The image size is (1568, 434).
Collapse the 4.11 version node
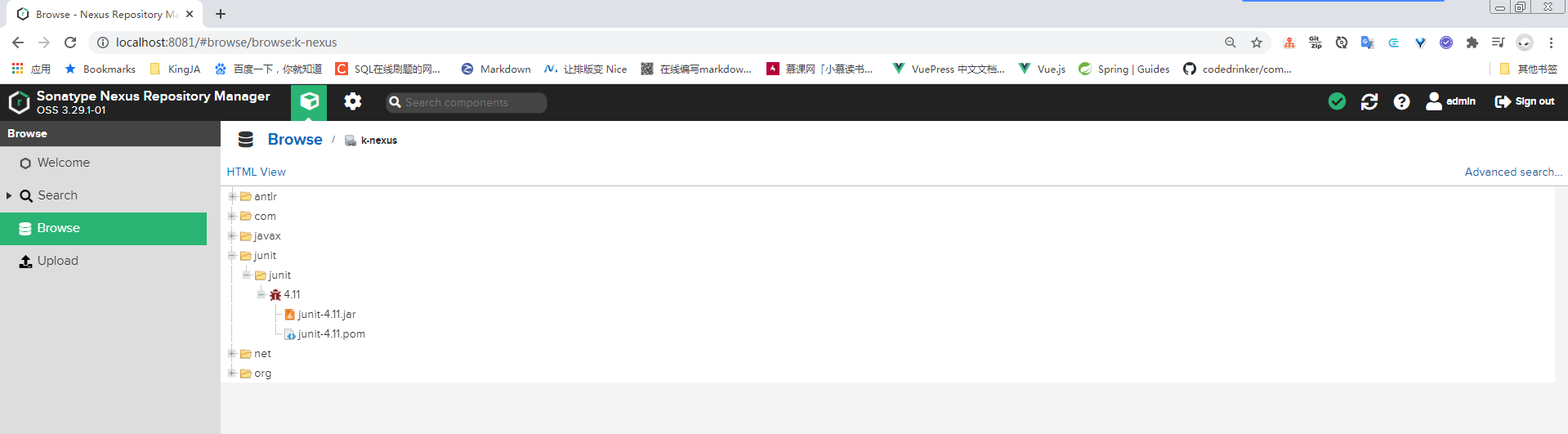261,294
